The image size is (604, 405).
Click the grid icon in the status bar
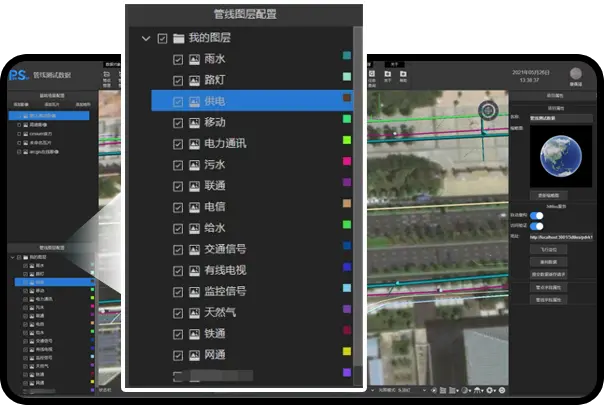452,390
